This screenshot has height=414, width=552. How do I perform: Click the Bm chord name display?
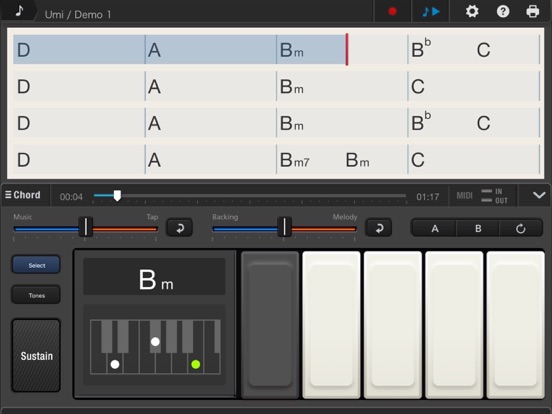click(154, 276)
